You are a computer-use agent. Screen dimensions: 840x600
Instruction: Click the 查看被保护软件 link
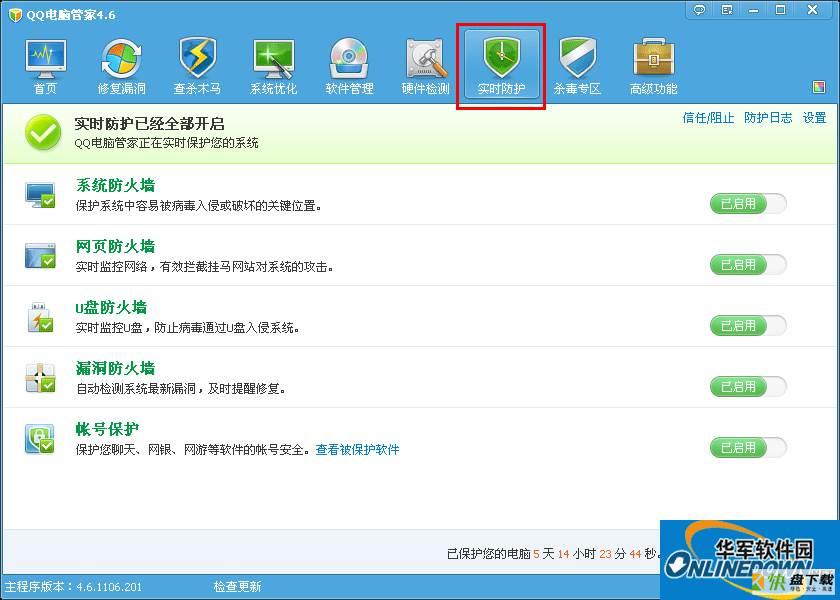coord(357,449)
